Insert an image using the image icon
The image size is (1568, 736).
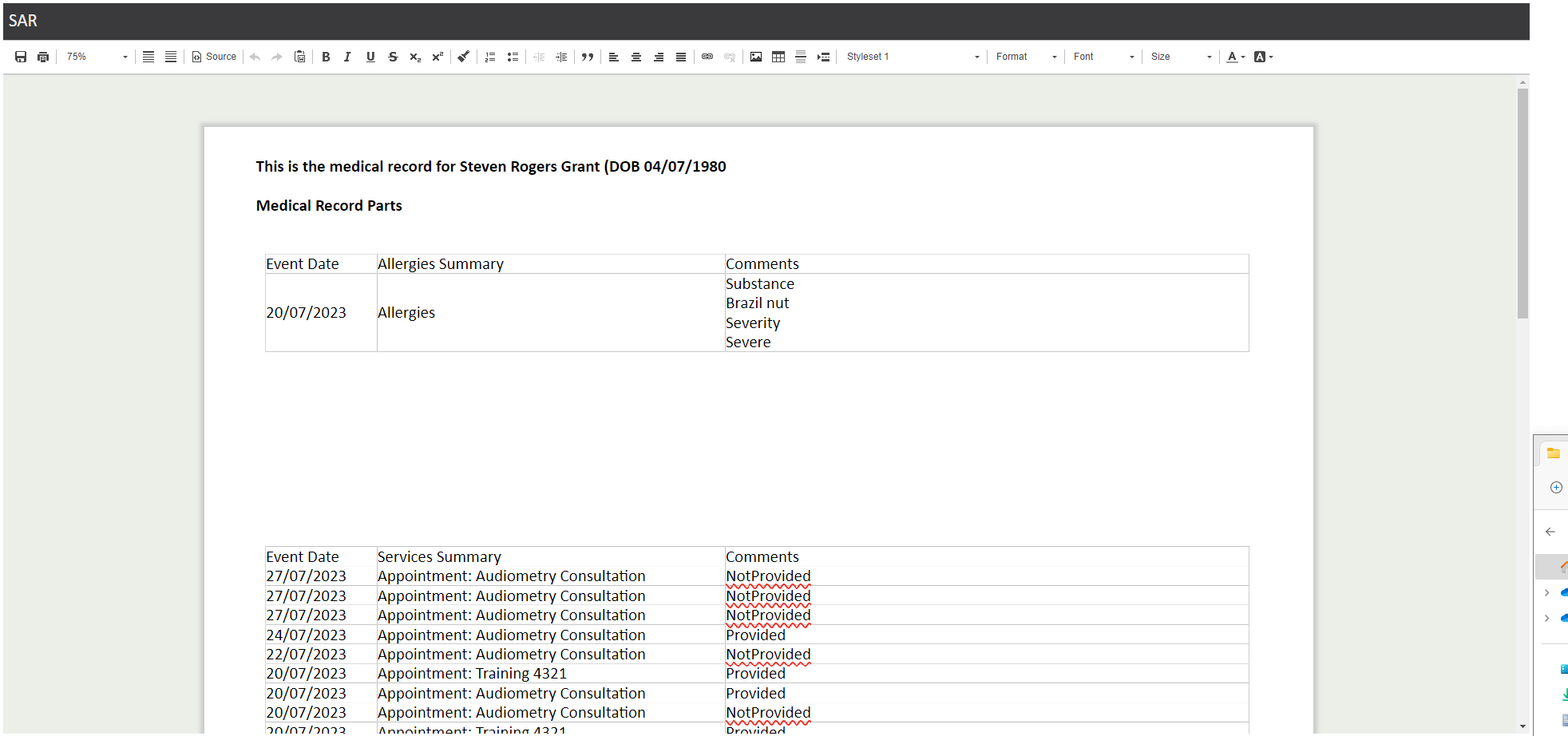click(x=755, y=57)
